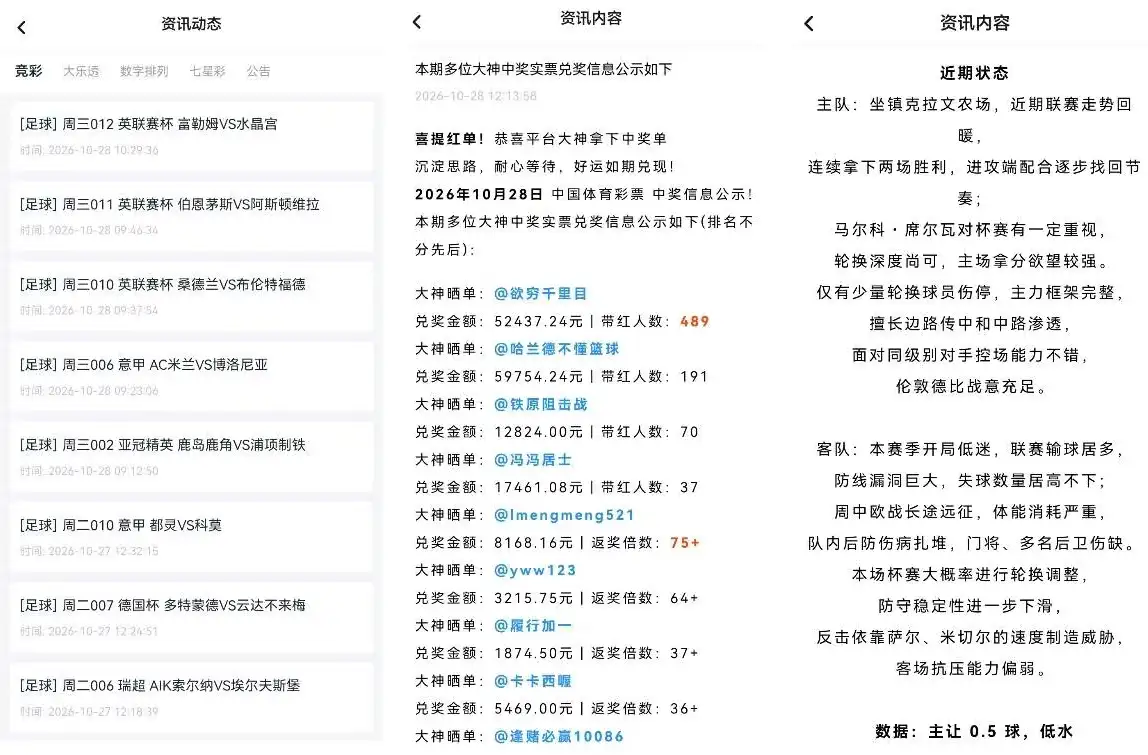Open 周三002 亚冠精英 鹿岛鹿角VS浦项制铁 article

pyautogui.click(x=191, y=457)
